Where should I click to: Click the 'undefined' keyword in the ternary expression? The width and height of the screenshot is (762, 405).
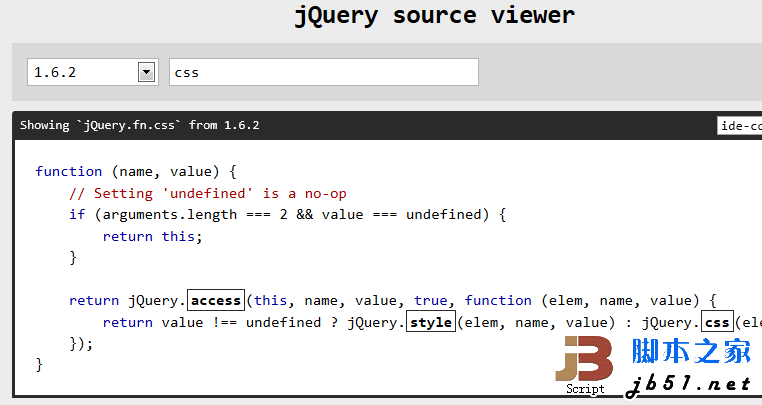[283, 322]
